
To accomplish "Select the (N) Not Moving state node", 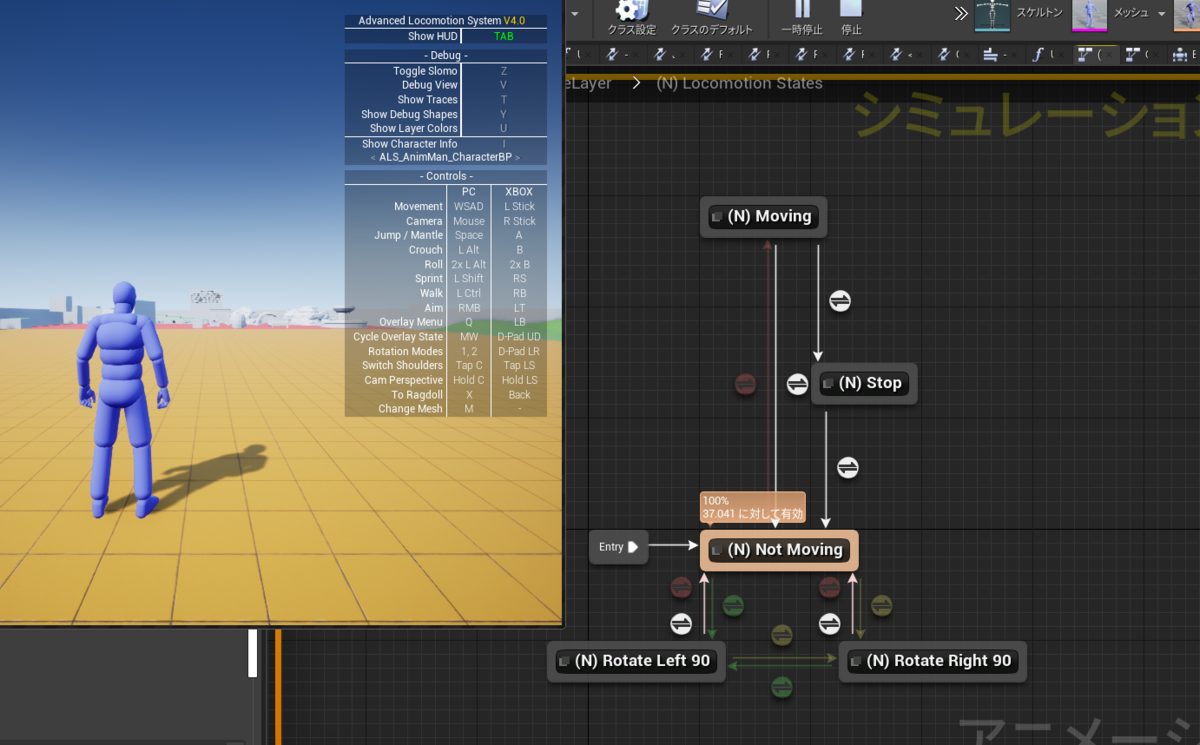I will 779,550.
